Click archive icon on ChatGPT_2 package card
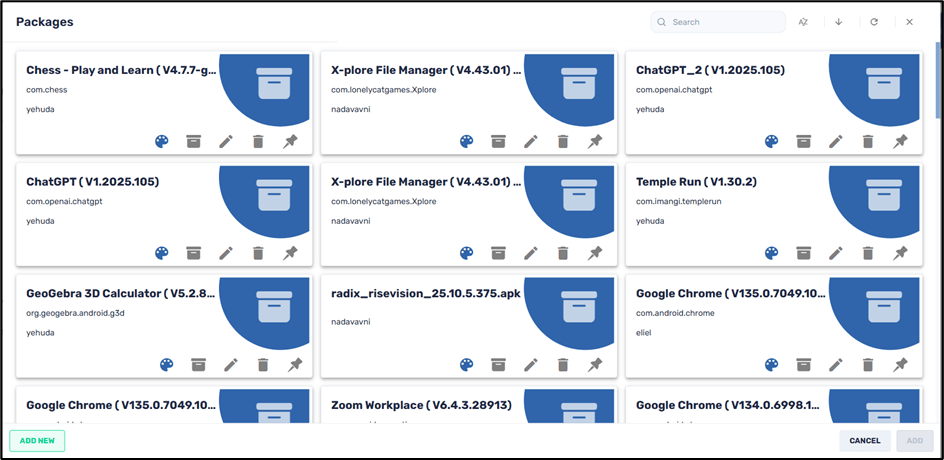 (803, 142)
